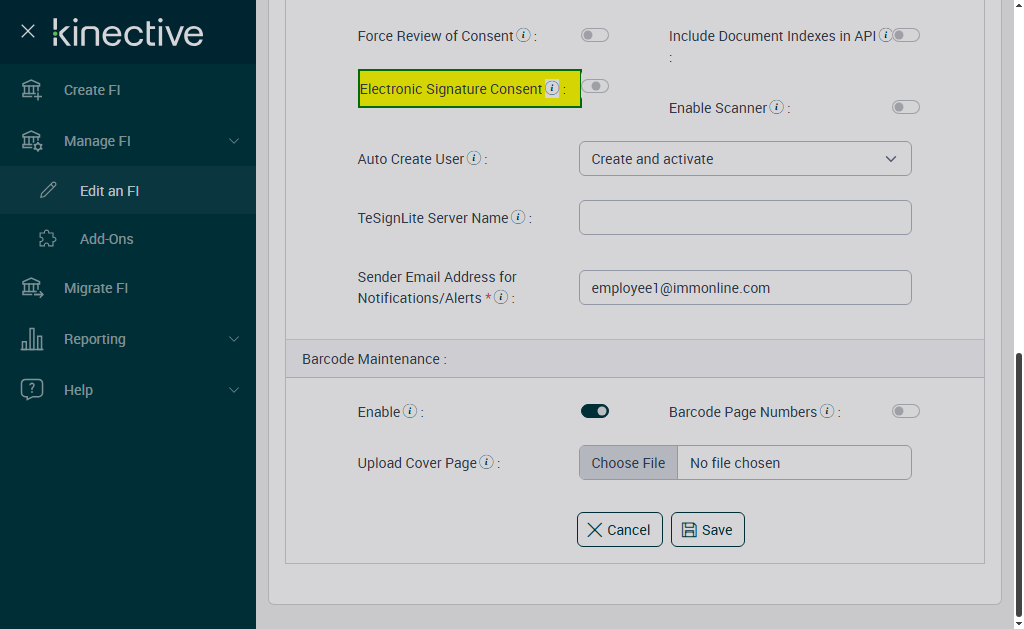
Task: Open Add-Ons menu item
Action: tap(128, 239)
